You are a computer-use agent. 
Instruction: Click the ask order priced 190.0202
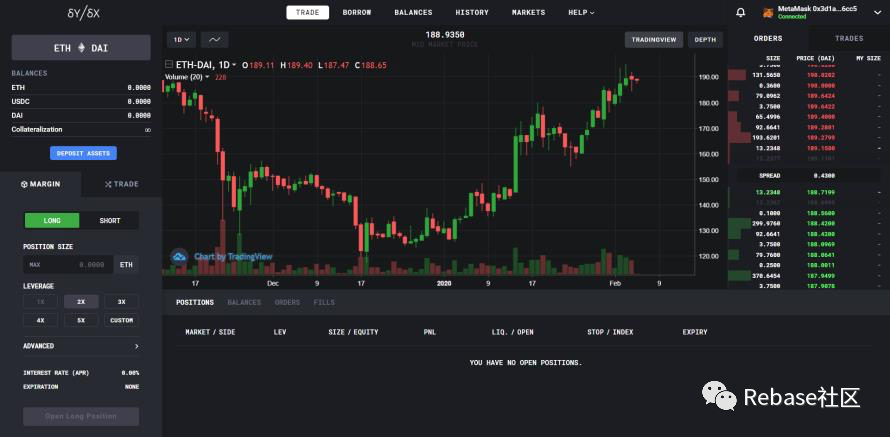809,75
